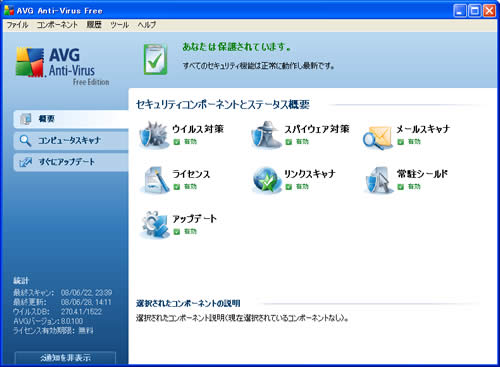The width and height of the screenshot is (500, 367).
Task: Click green status mark under ライセンス
Action: pyautogui.click(x=177, y=187)
